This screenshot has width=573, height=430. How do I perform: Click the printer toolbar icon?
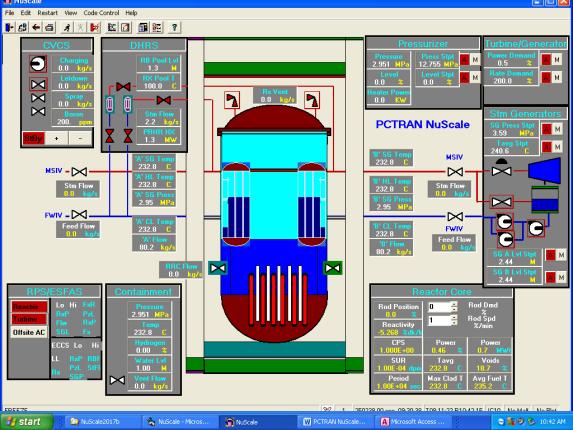(49, 27)
